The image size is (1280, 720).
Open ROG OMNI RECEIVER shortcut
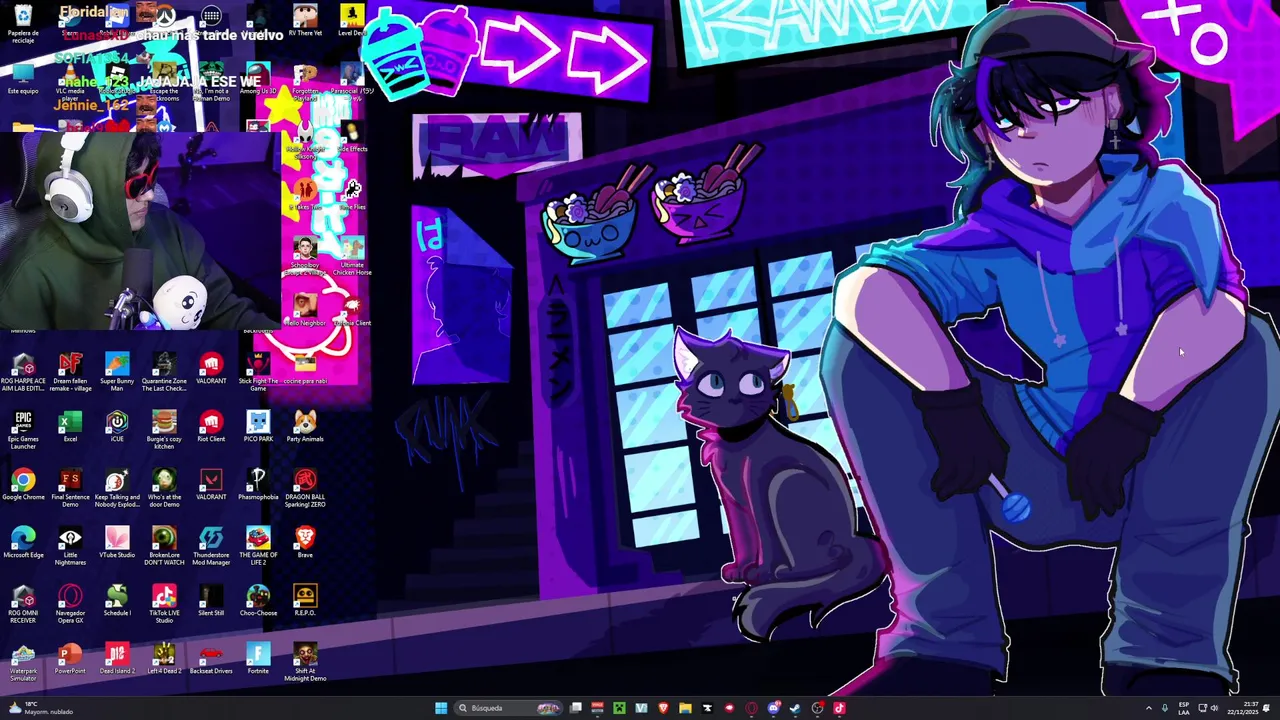coord(23,604)
